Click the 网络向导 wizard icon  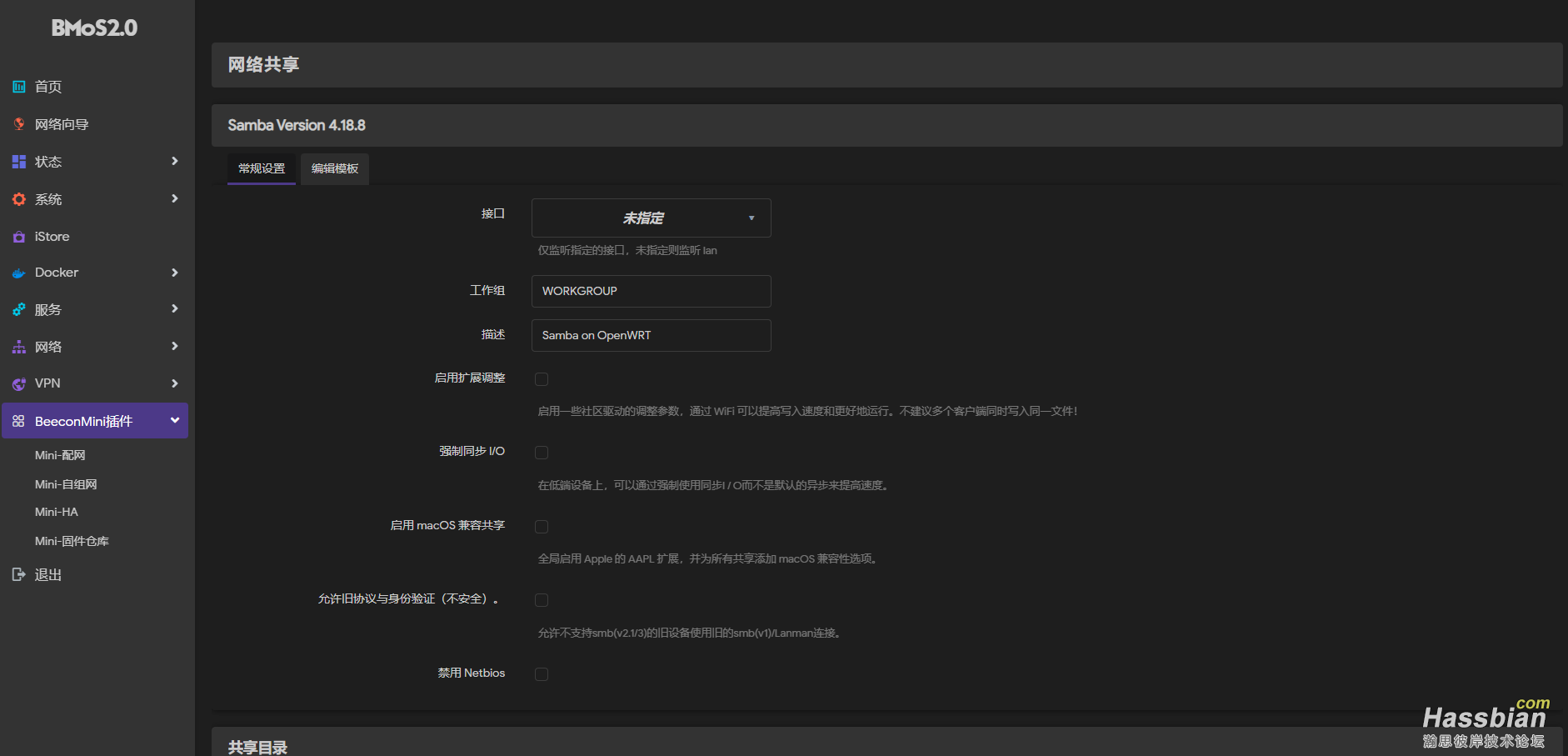coord(19,124)
